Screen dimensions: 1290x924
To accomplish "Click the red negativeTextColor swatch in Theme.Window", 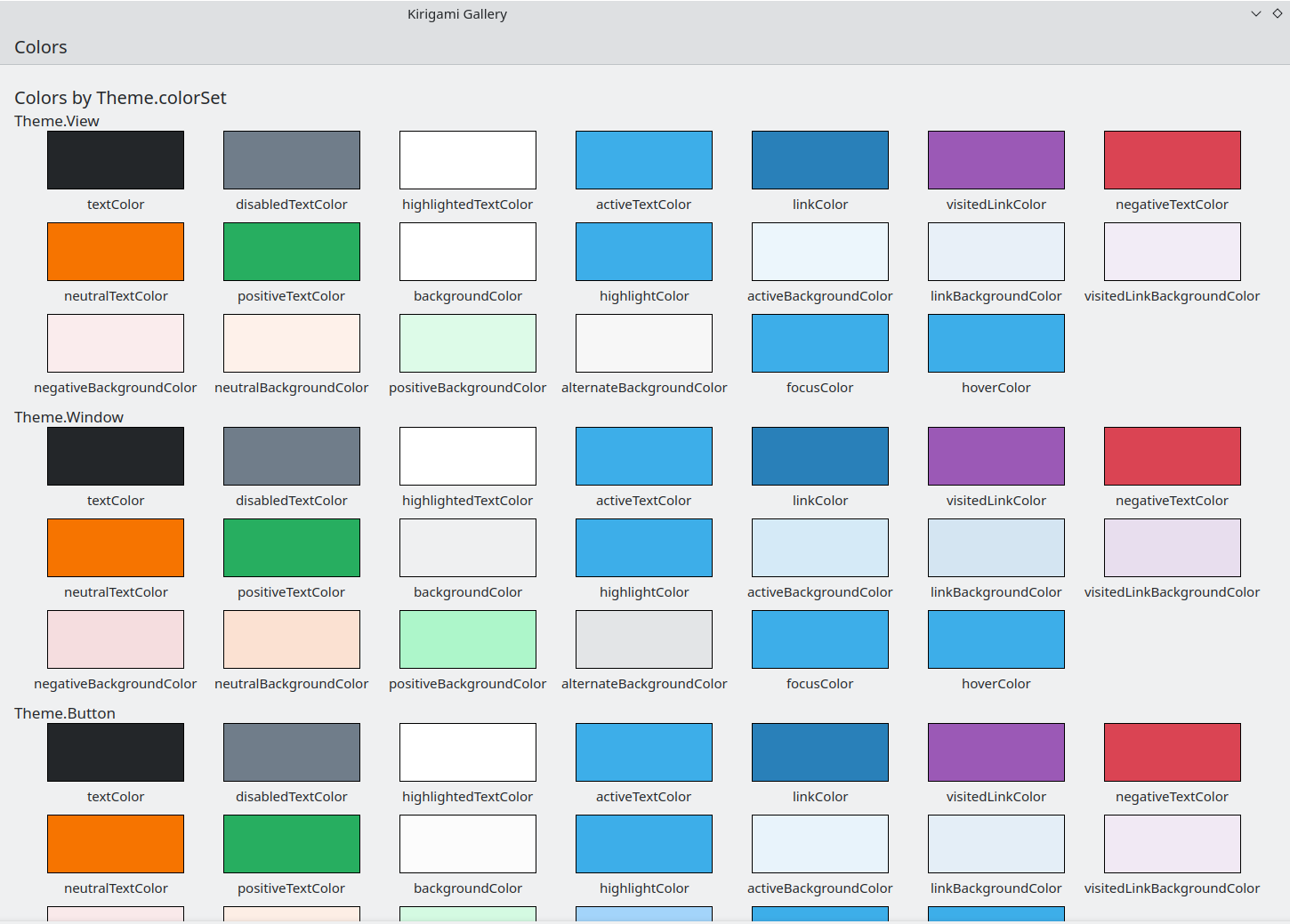I will point(1172,456).
